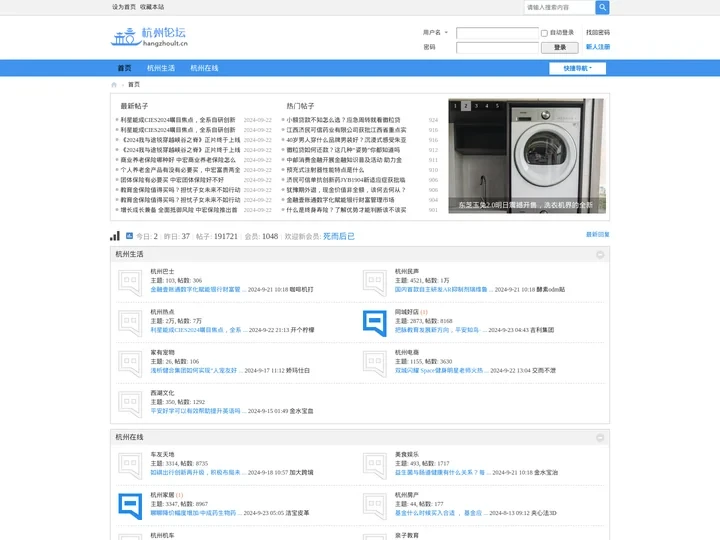This screenshot has width=720, height=540.
Task: Open the 杭州民声 forum icon
Action: [x=374, y=282]
